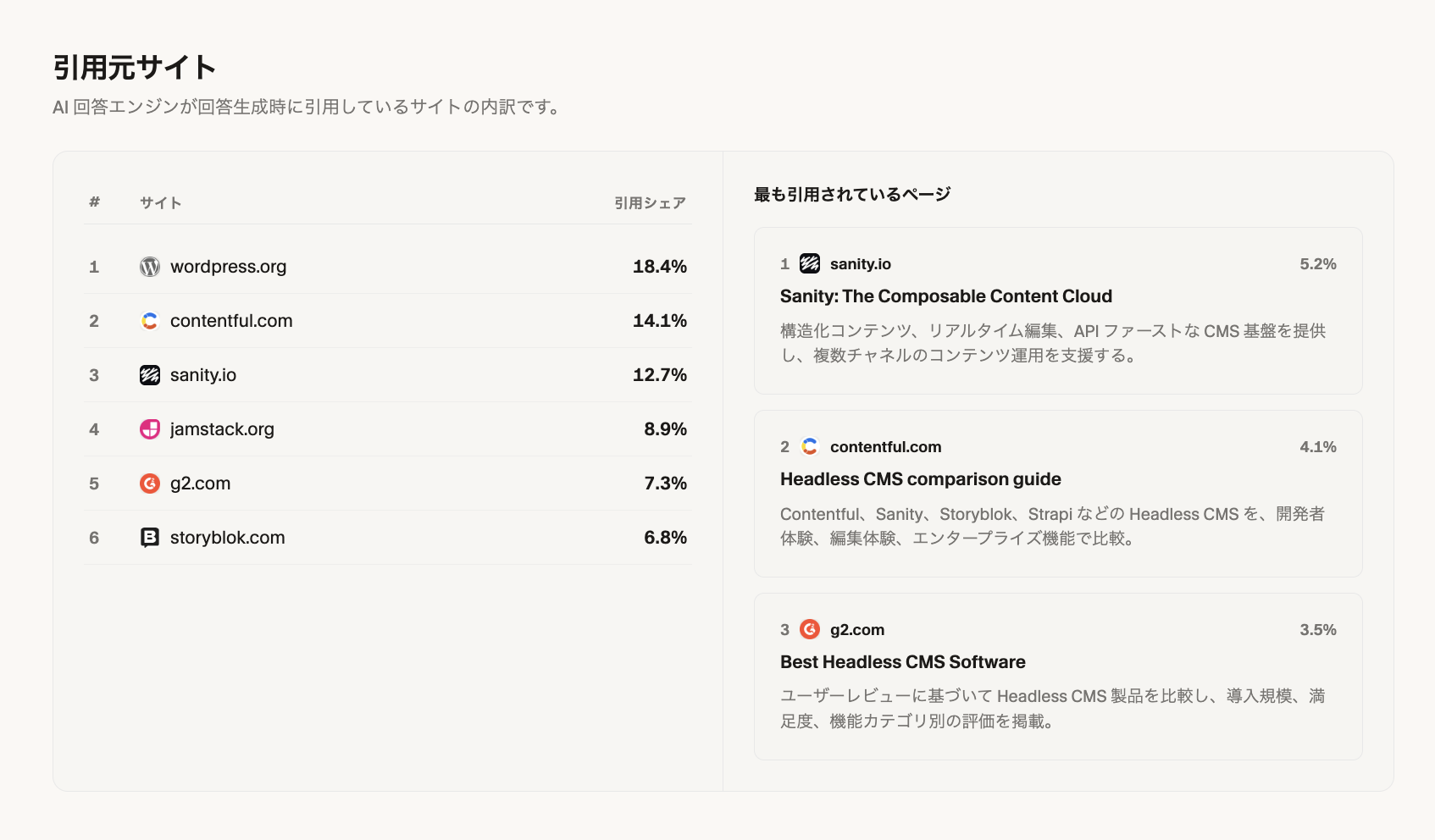Click the Sanity logo in site table

(x=150, y=375)
